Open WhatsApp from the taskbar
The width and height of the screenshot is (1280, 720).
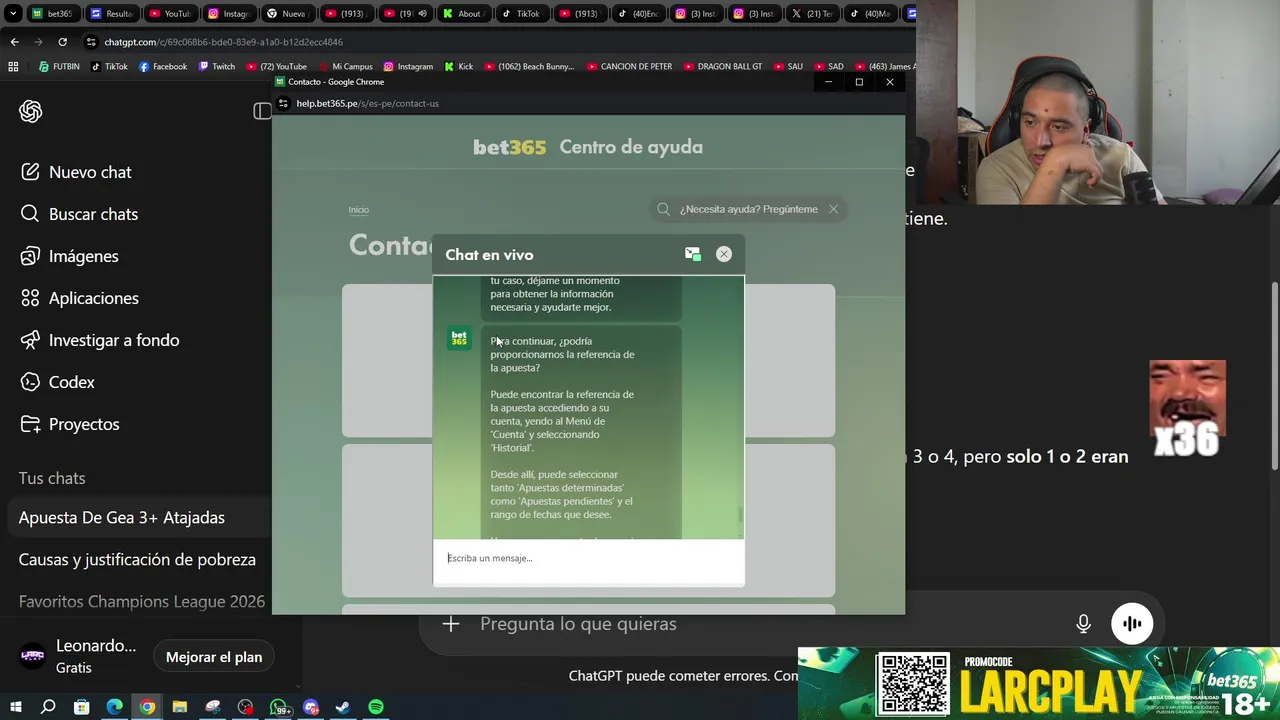click(x=279, y=707)
